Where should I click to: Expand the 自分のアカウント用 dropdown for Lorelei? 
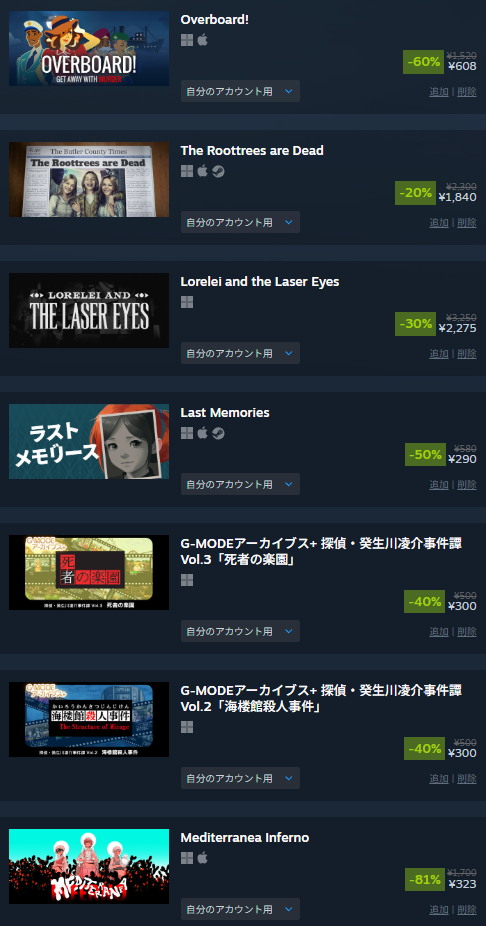point(240,353)
